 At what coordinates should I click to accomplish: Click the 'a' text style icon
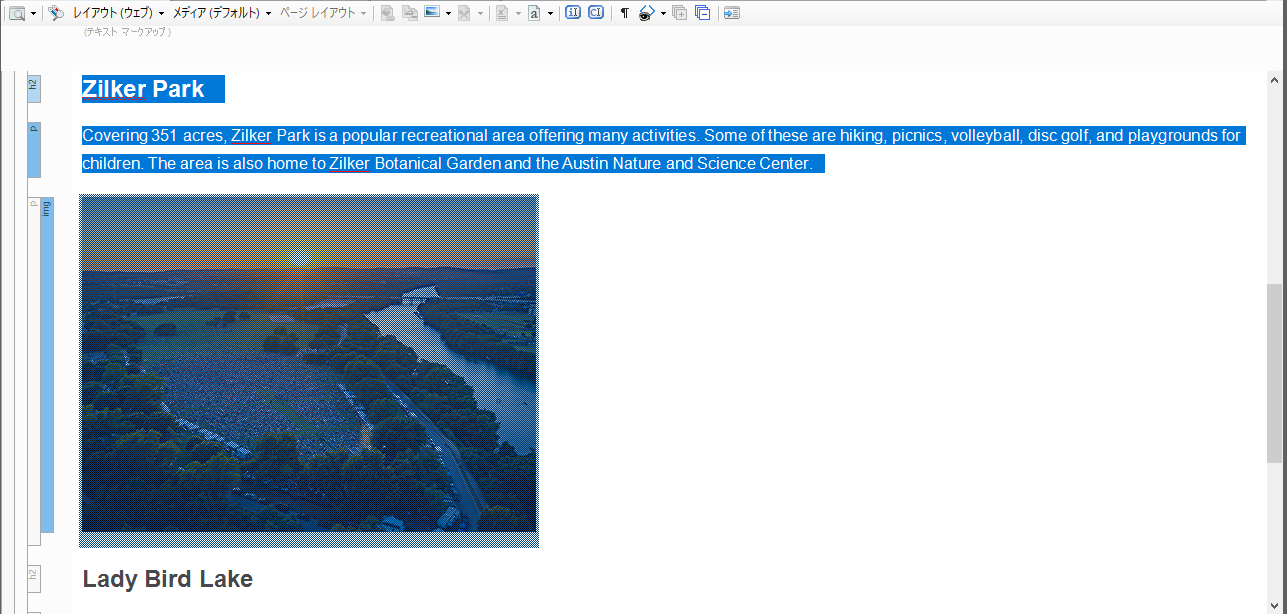tap(535, 13)
